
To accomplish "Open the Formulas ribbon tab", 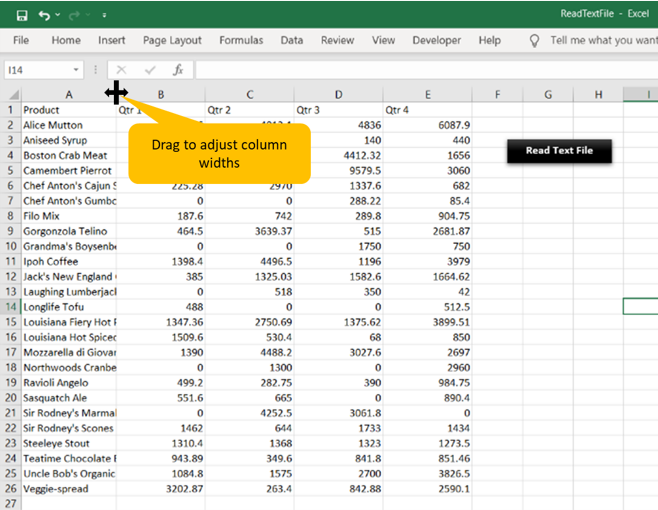I will [241, 41].
